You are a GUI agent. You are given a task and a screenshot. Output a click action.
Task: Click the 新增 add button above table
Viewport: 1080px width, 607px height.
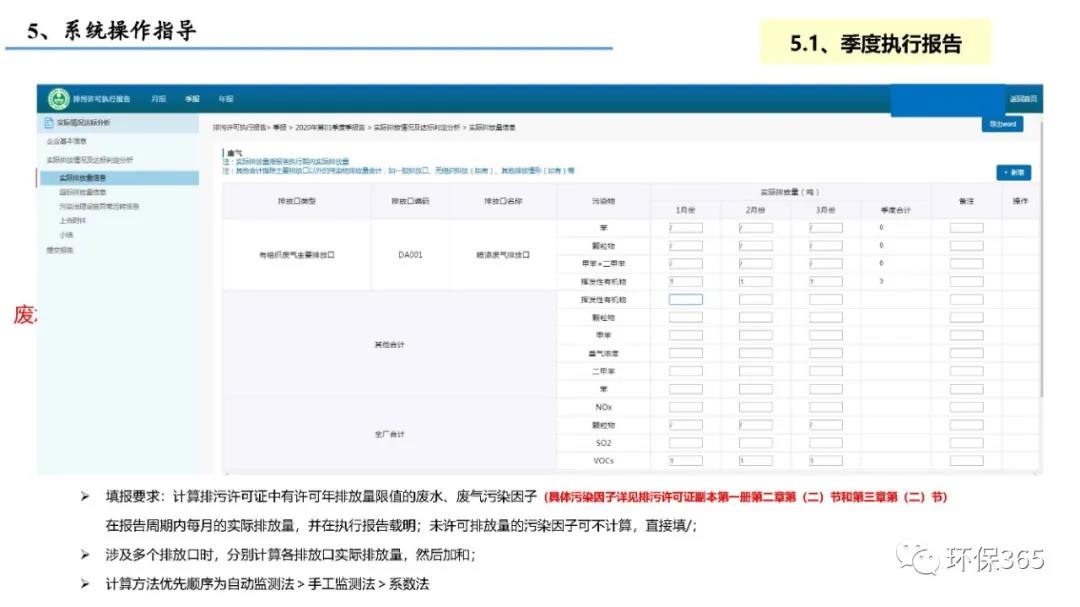tap(1013, 173)
